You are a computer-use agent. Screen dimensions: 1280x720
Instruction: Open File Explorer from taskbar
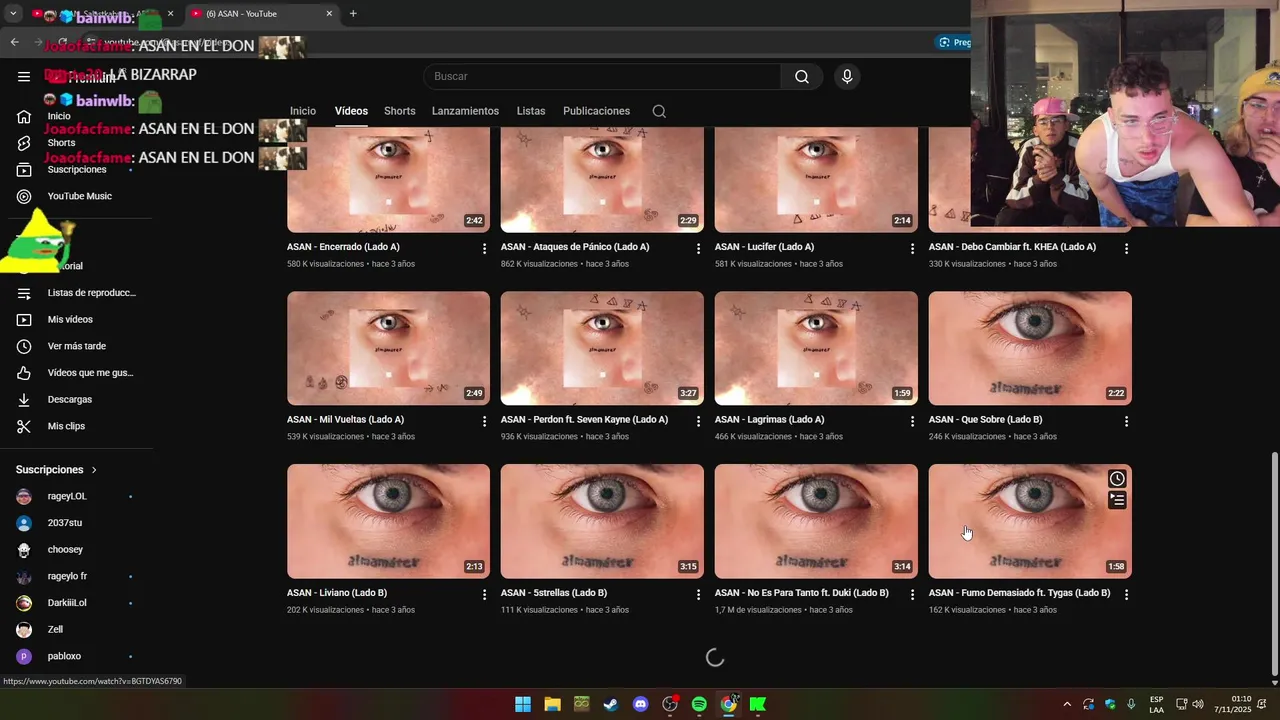[x=552, y=704]
